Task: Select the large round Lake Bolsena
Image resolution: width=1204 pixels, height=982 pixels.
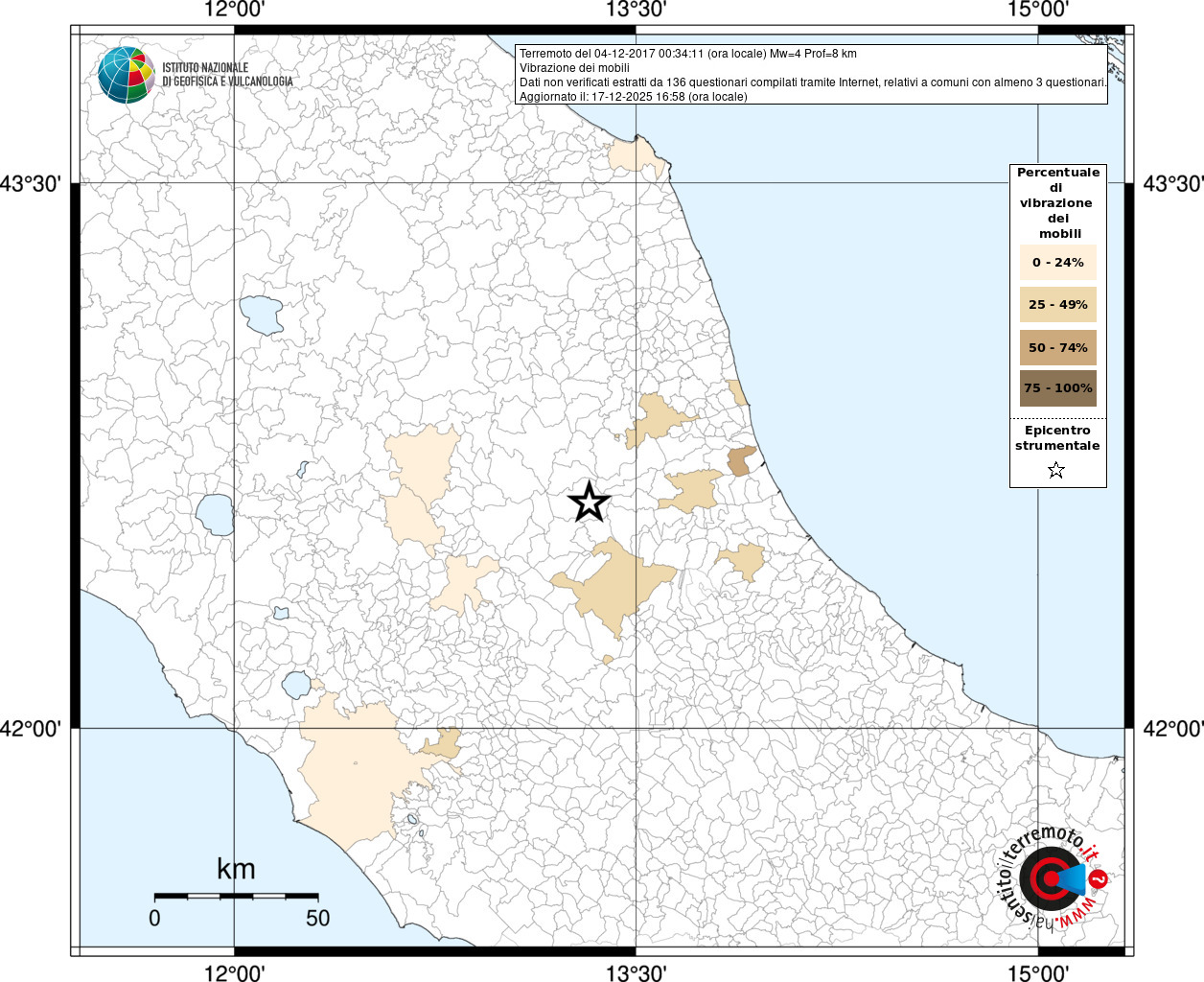Action: [x=215, y=515]
